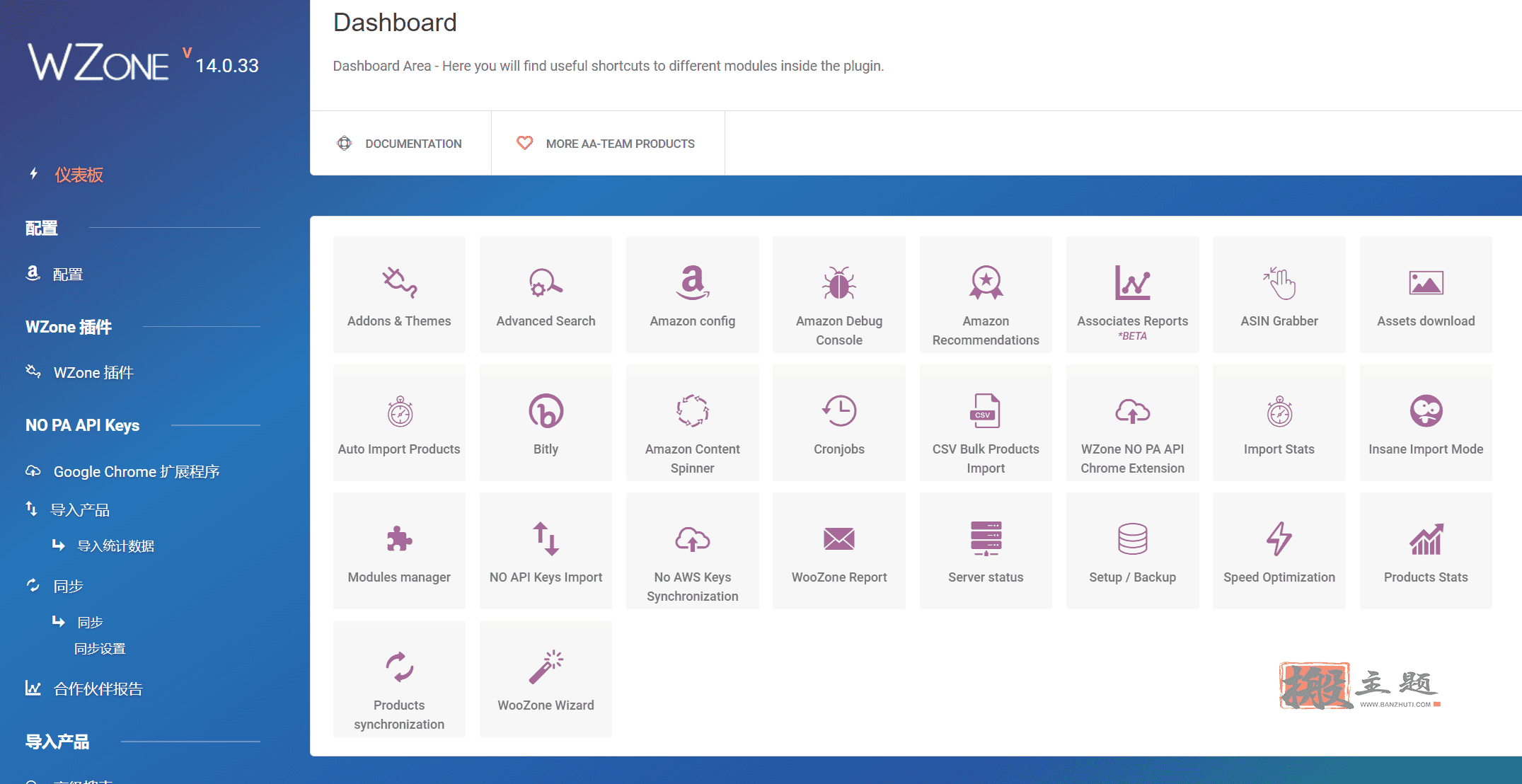The height and width of the screenshot is (784, 1522).
Task: Click the Products Stats bar chart icon
Action: 1426,538
